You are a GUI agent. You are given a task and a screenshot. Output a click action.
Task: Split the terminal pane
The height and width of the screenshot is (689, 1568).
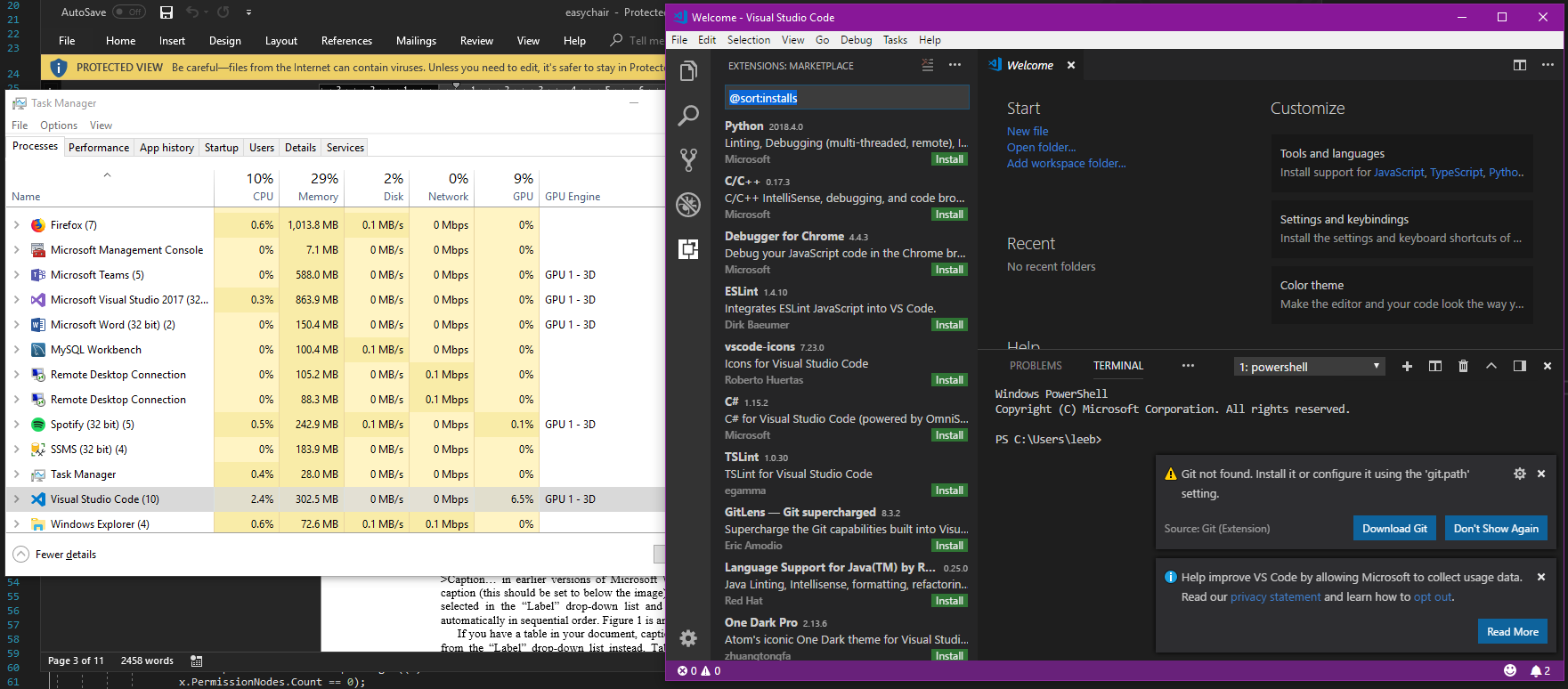pyautogui.click(x=1435, y=366)
